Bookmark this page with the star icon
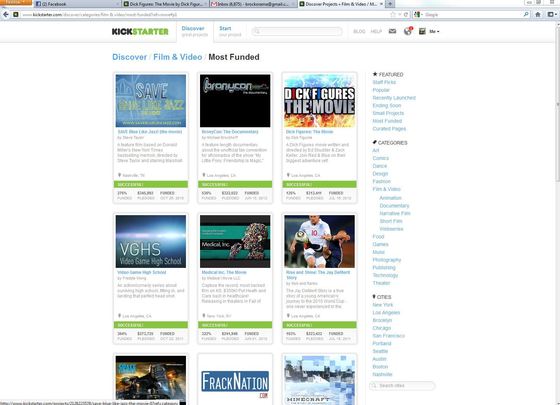560x405 pixels. [x=393, y=15]
